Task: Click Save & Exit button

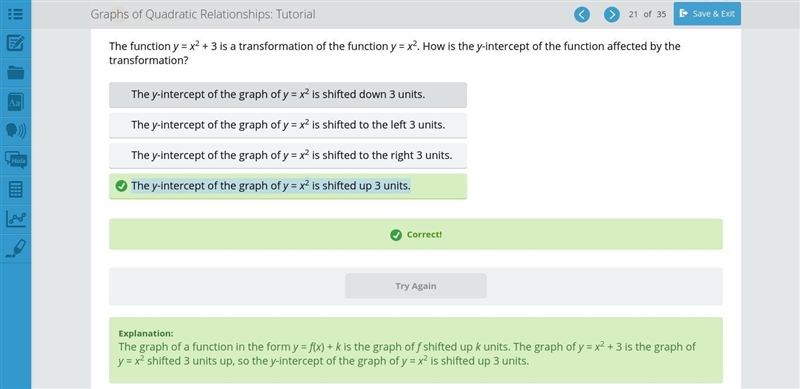Action: [x=707, y=14]
